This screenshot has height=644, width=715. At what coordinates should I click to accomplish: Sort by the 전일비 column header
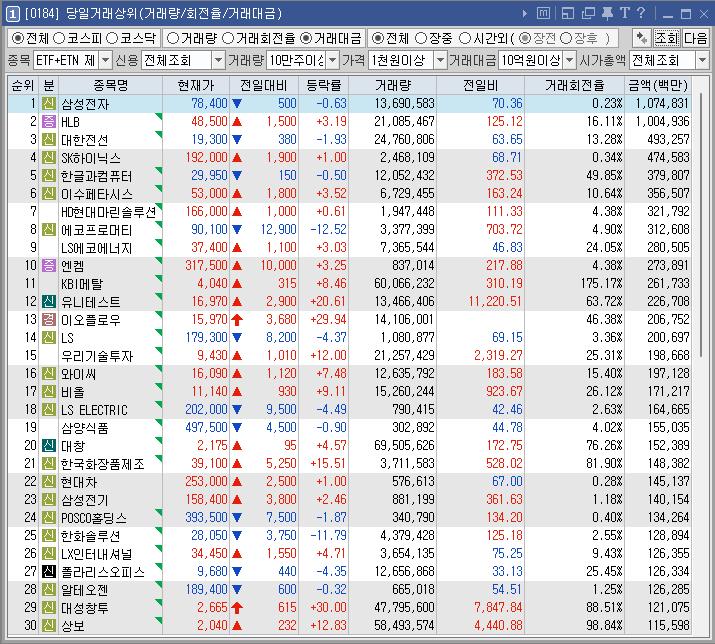480,85
